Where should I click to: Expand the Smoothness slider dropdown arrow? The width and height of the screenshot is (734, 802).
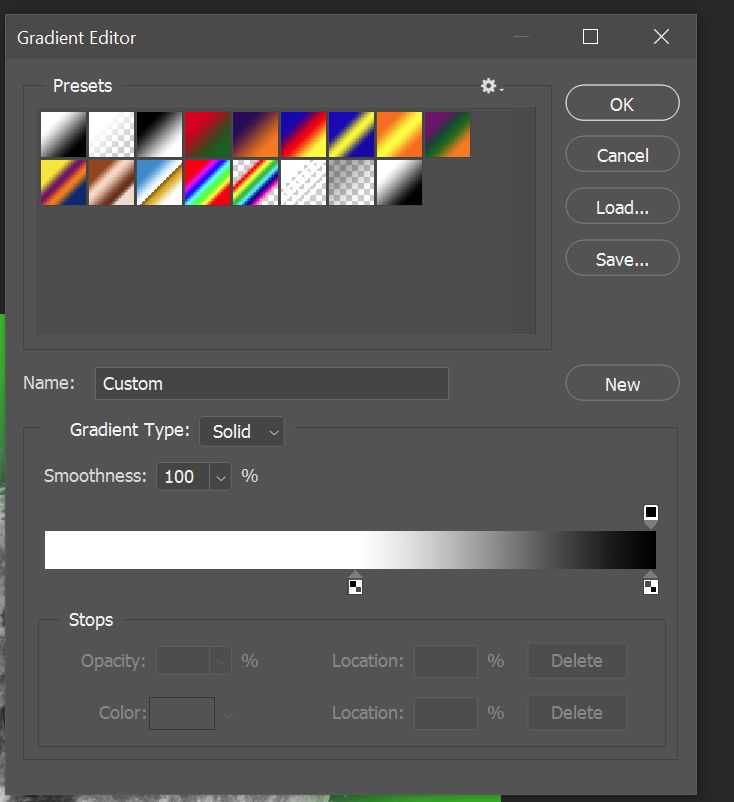point(220,477)
